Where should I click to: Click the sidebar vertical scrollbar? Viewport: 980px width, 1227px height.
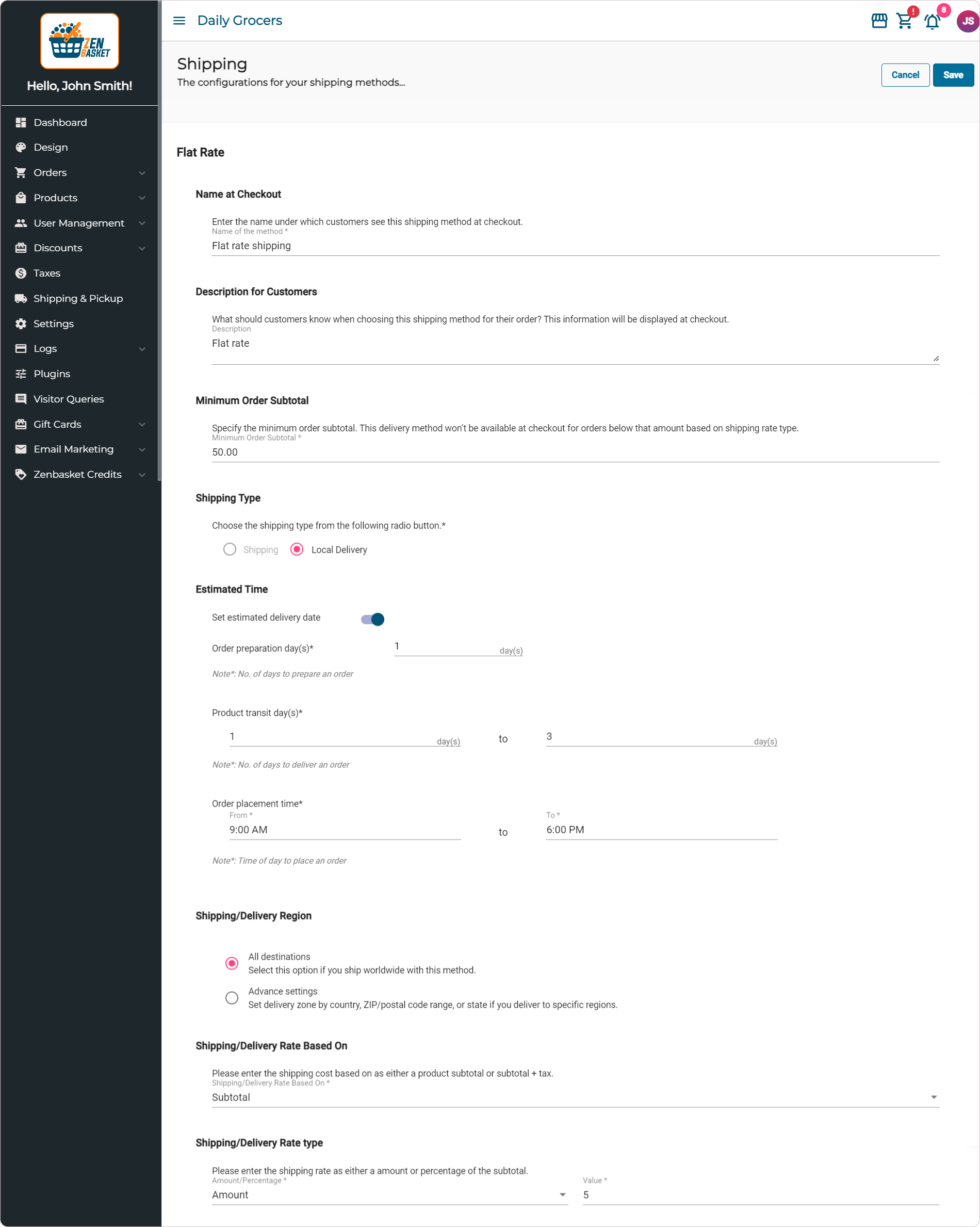pos(159,239)
